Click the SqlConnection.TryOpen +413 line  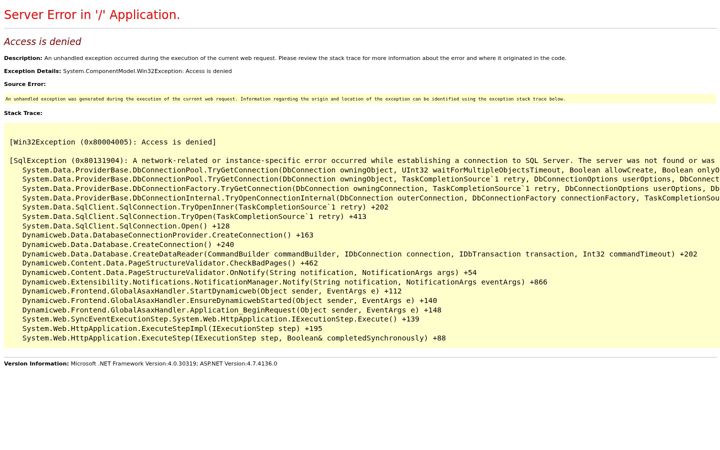194,217
